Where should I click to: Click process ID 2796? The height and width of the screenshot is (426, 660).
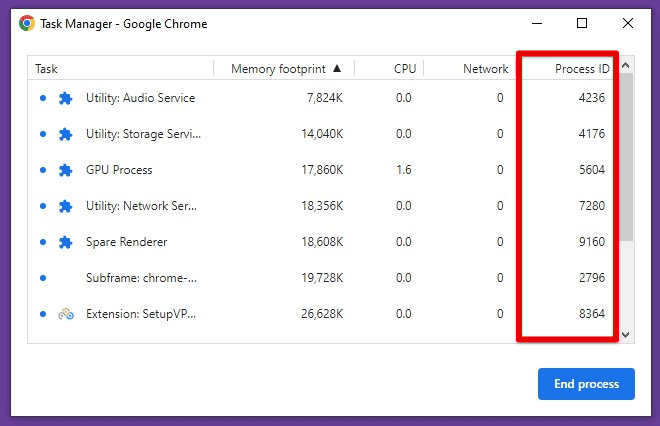[591, 278]
